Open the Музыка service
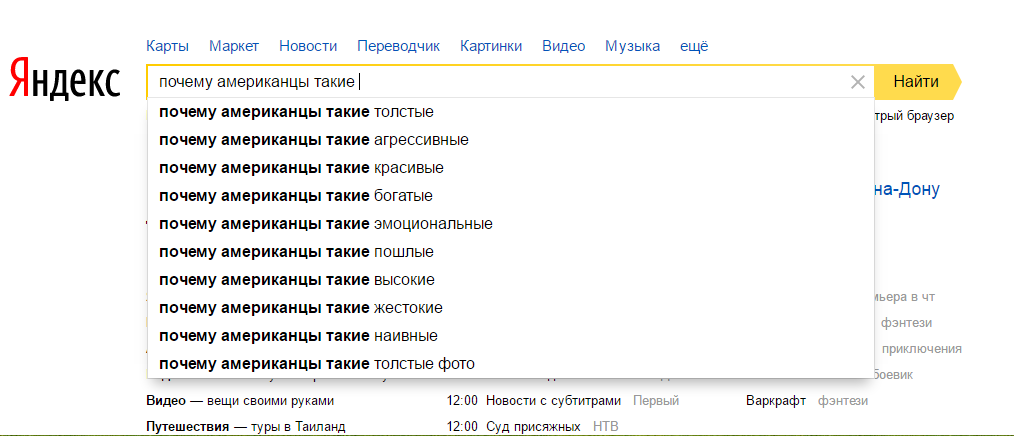The image size is (1014, 436). pyautogui.click(x=632, y=46)
